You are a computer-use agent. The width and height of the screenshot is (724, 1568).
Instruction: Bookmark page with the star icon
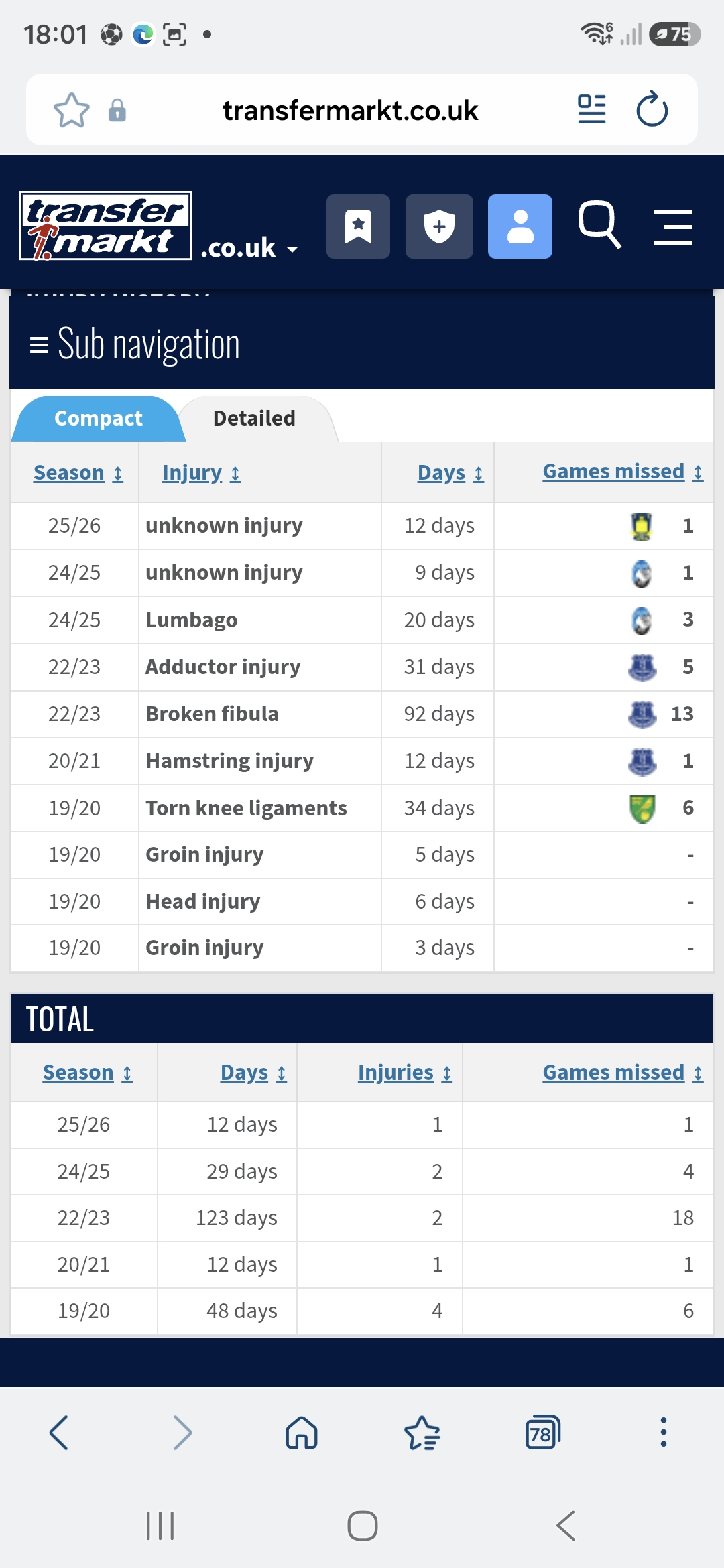pyautogui.click(x=72, y=110)
